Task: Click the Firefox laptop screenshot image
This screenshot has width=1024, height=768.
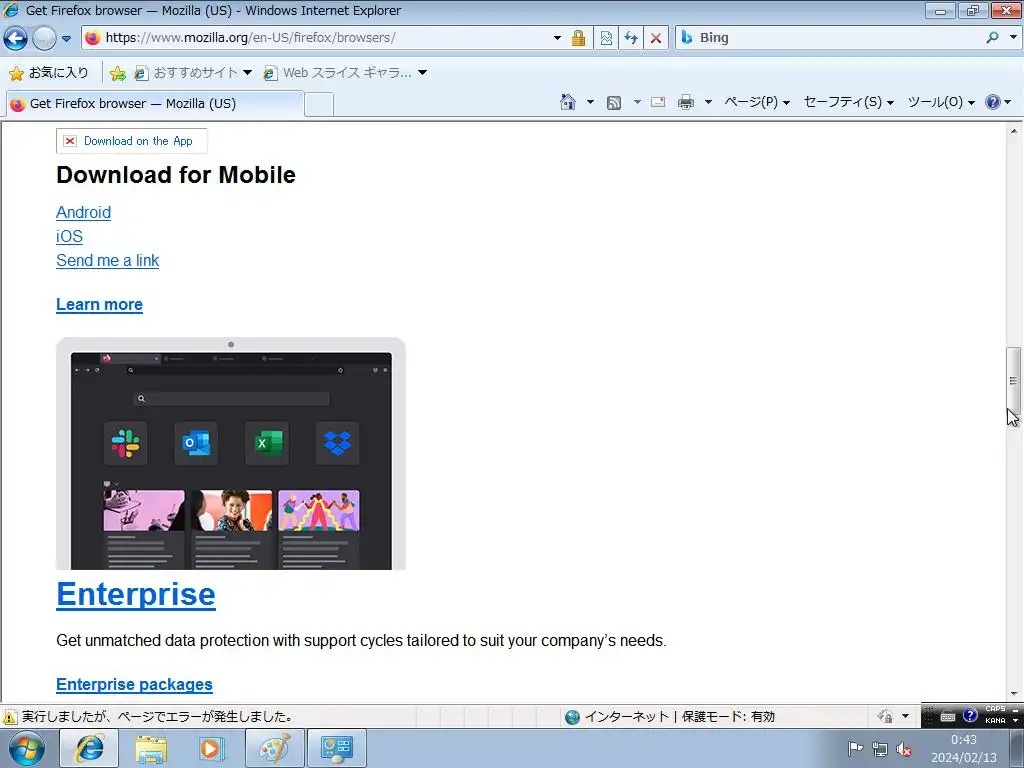Action: tap(231, 453)
